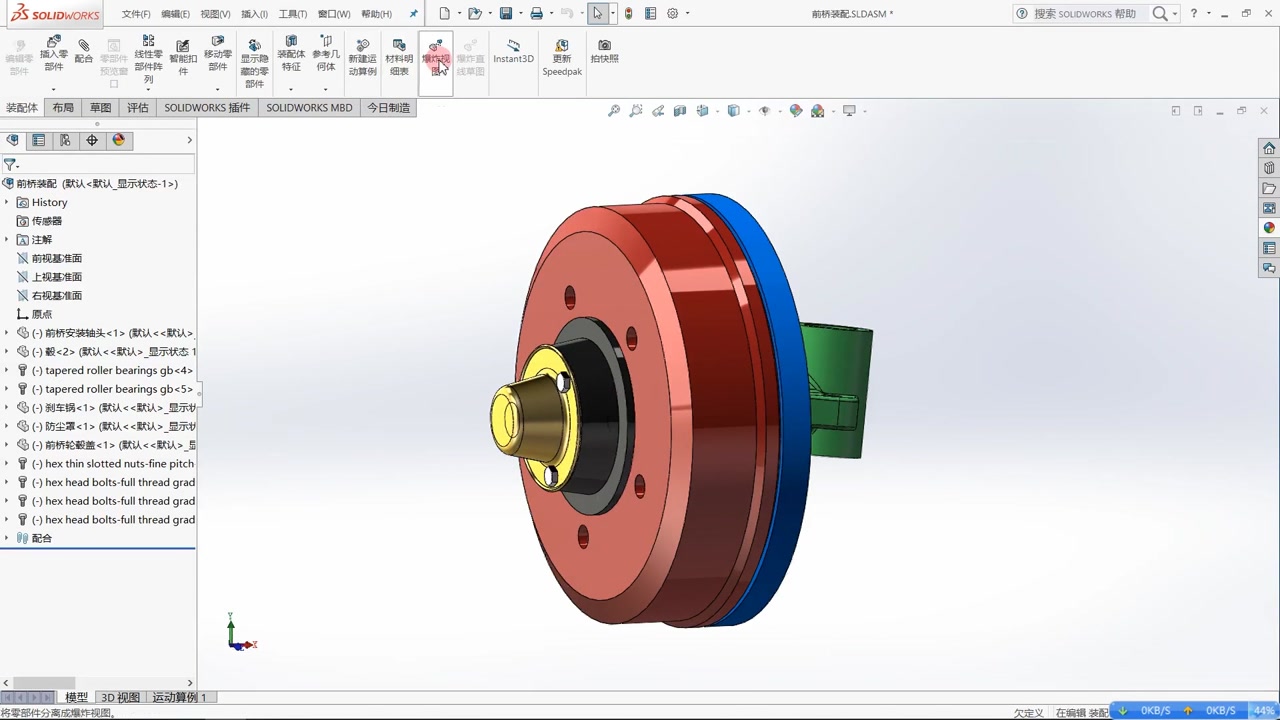This screenshot has width=1280, height=720.
Task: Click the New document icon
Action: tap(445, 13)
